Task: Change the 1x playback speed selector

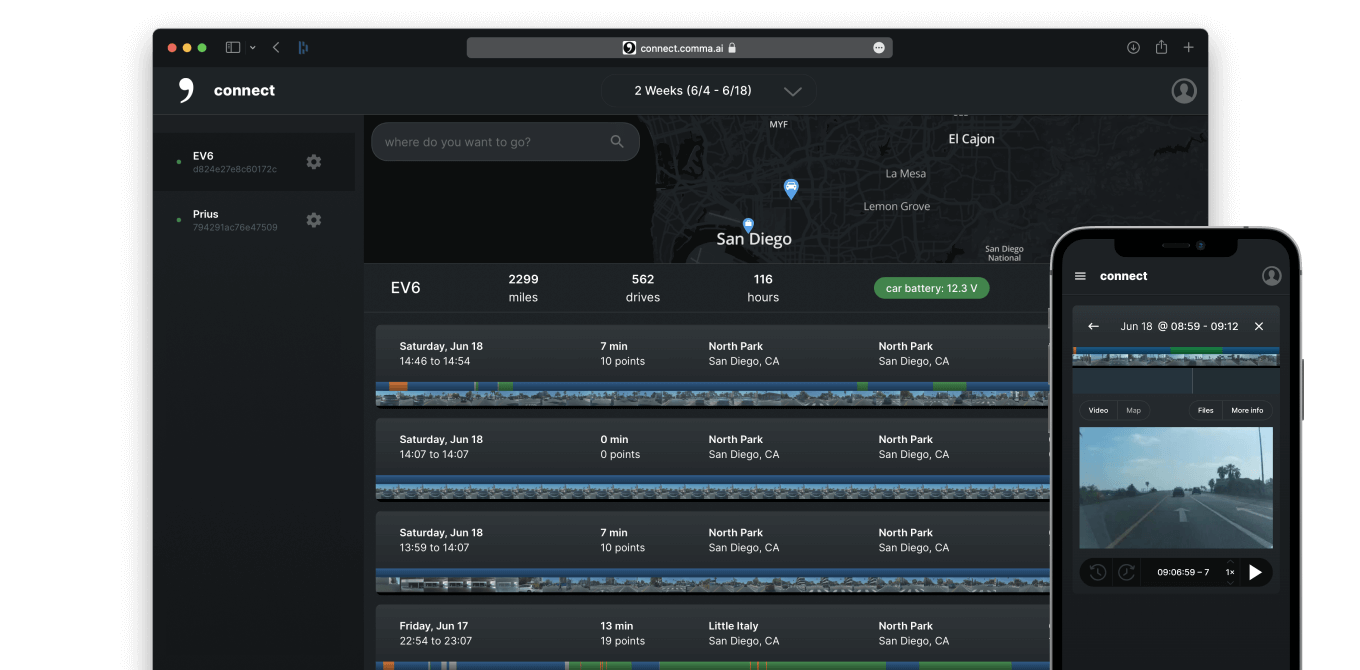Action: pyautogui.click(x=1230, y=572)
